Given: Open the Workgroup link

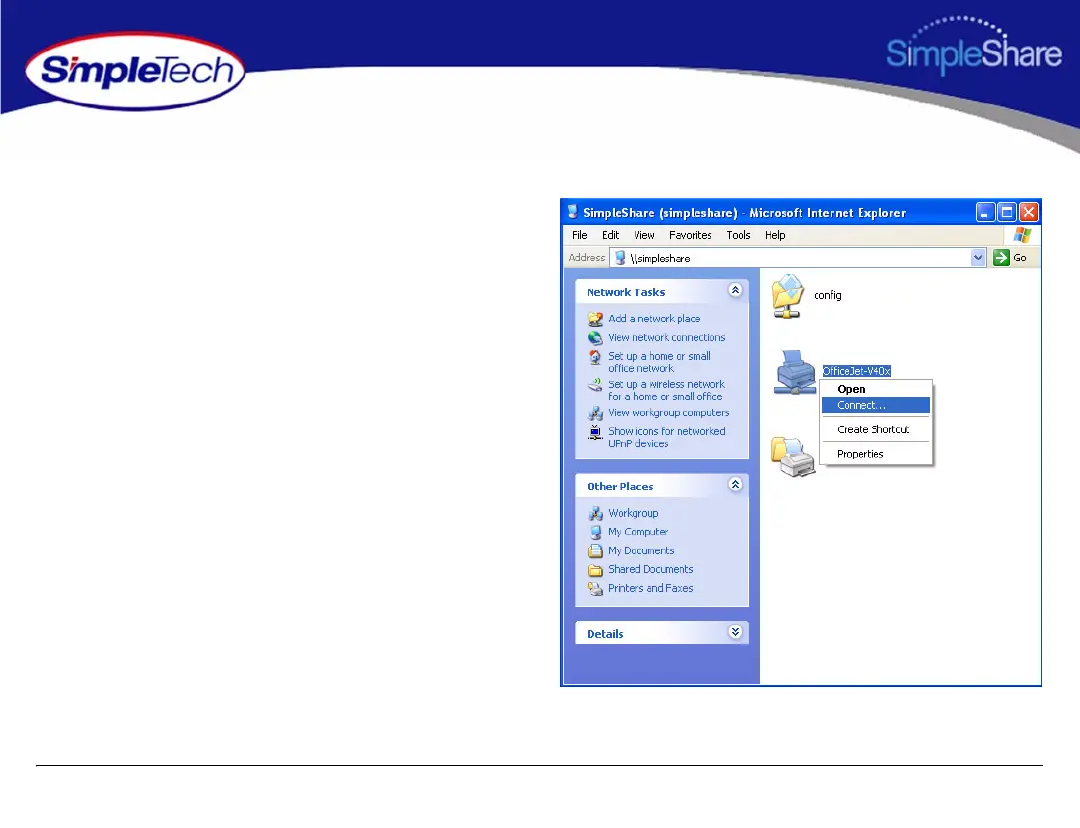Looking at the screenshot, I should pos(633,513).
